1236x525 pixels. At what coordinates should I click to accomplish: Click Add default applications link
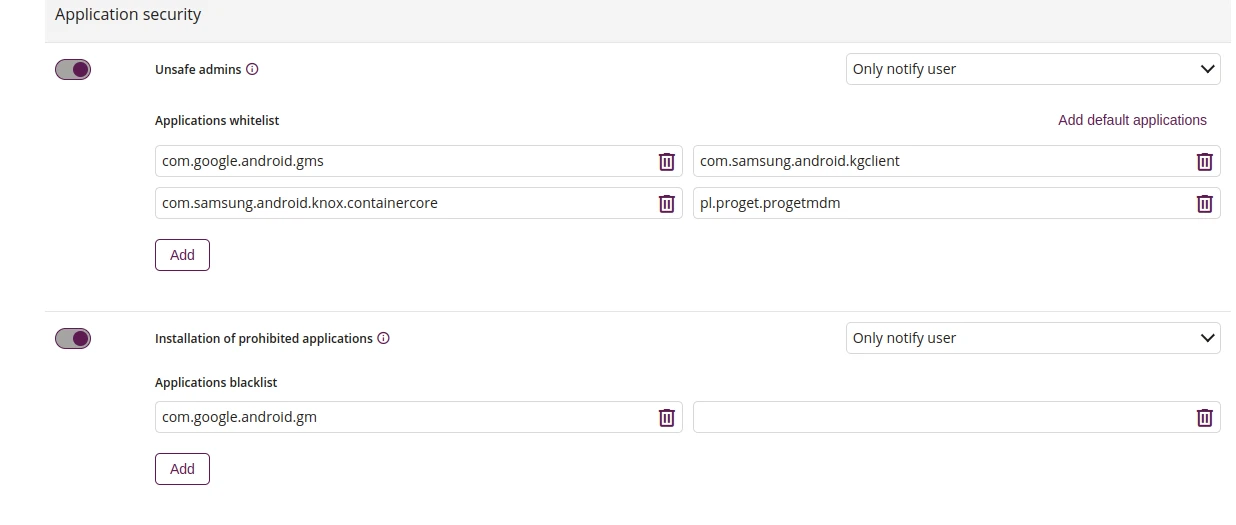(1132, 120)
